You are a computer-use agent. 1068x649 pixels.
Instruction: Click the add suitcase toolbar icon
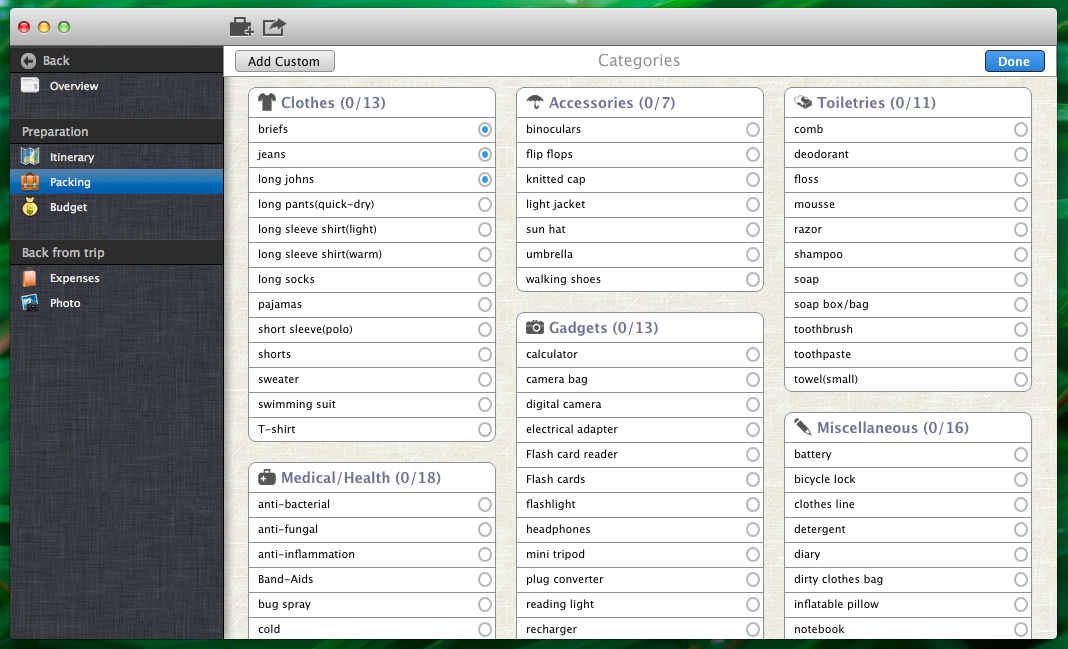(241, 27)
